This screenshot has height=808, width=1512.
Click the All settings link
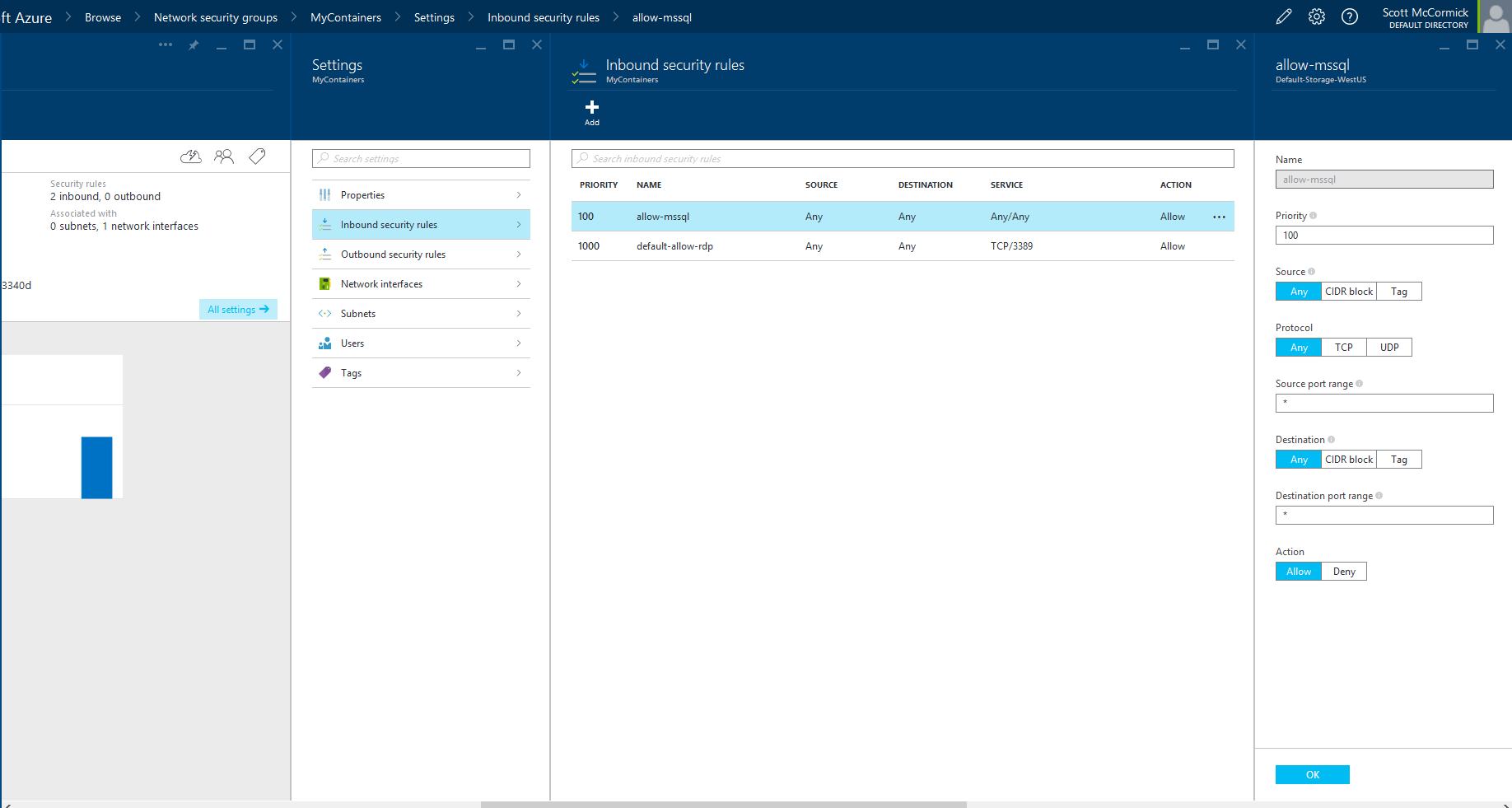click(238, 310)
